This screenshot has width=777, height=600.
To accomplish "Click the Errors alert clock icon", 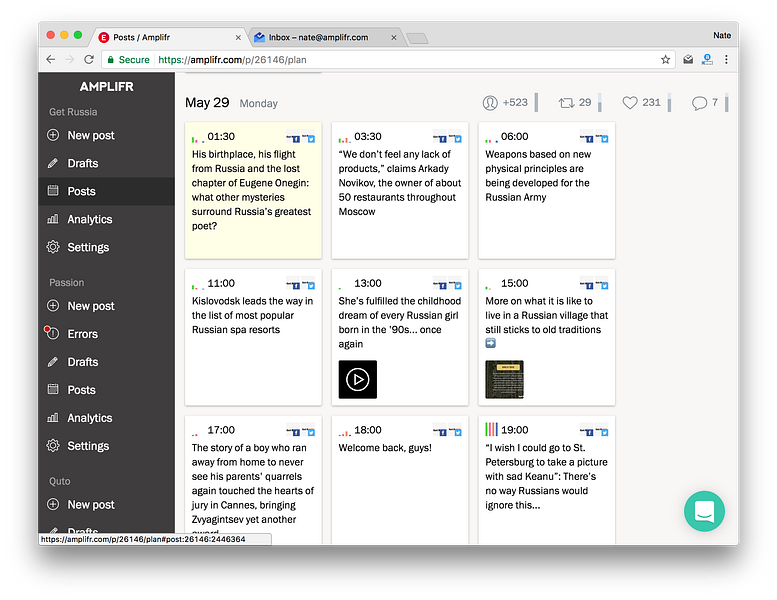I will click(x=52, y=333).
